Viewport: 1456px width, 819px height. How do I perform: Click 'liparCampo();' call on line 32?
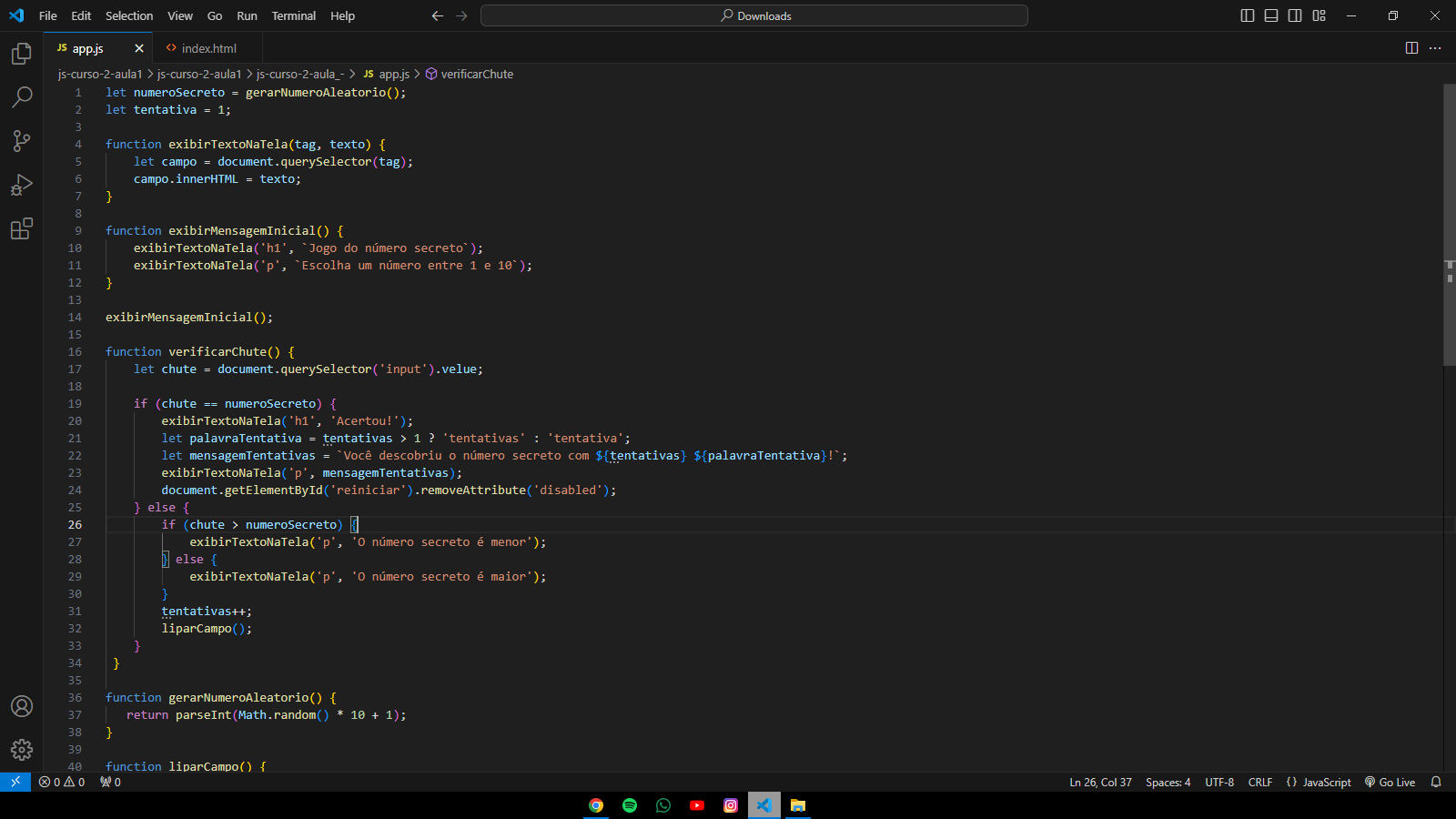pyautogui.click(x=207, y=628)
